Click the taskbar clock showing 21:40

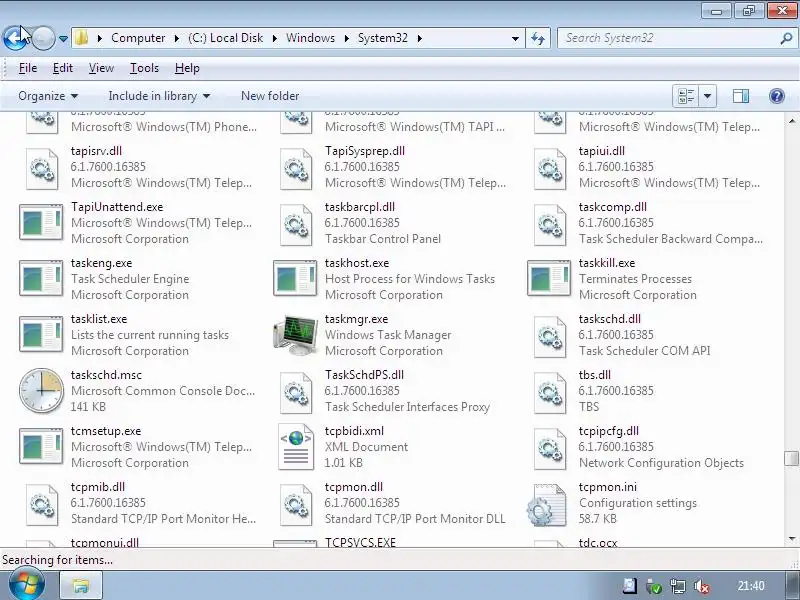(751, 586)
